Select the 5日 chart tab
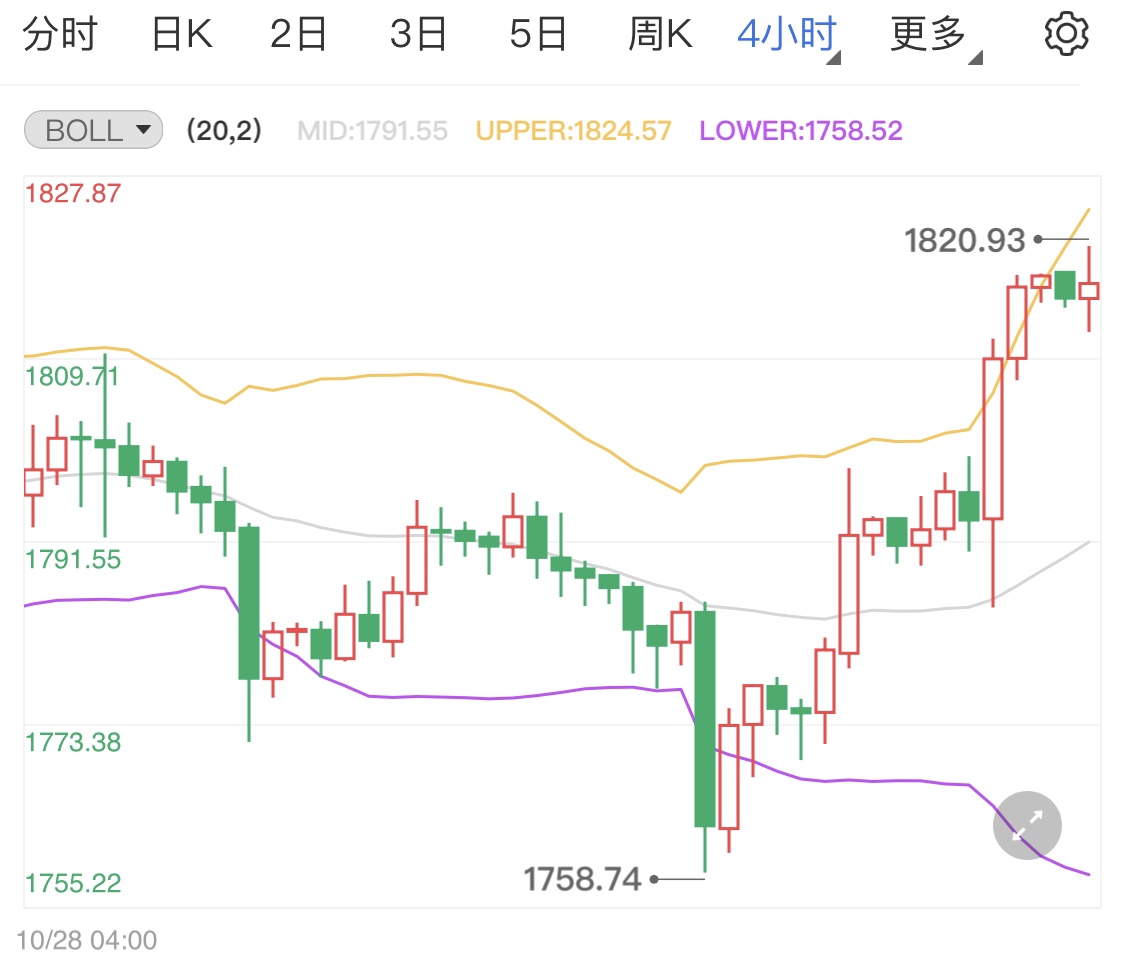The width and height of the screenshot is (1125, 964). click(x=538, y=34)
